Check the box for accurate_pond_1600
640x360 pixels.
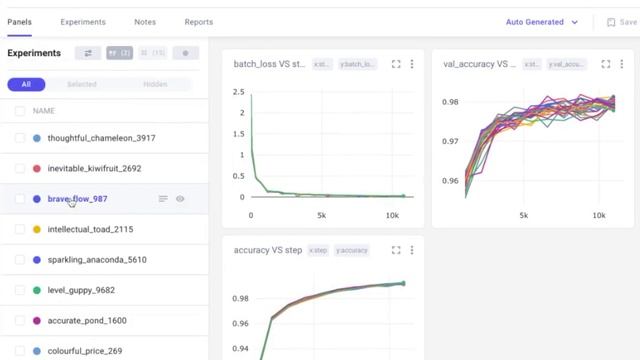(20, 320)
